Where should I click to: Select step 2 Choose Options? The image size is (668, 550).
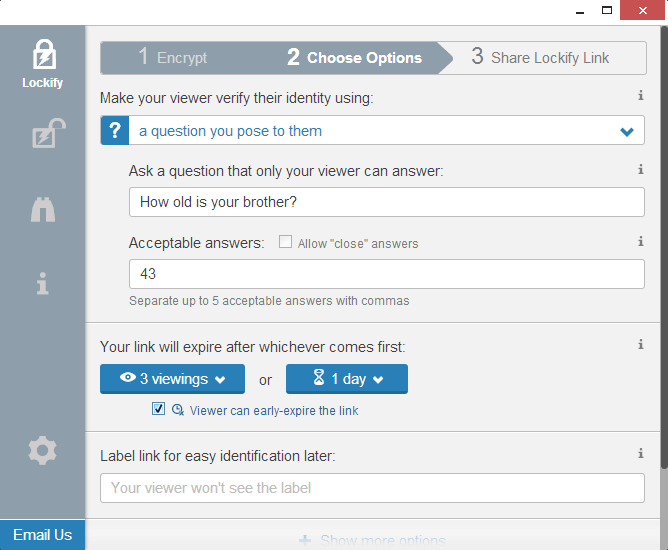(x=354, y=58)
